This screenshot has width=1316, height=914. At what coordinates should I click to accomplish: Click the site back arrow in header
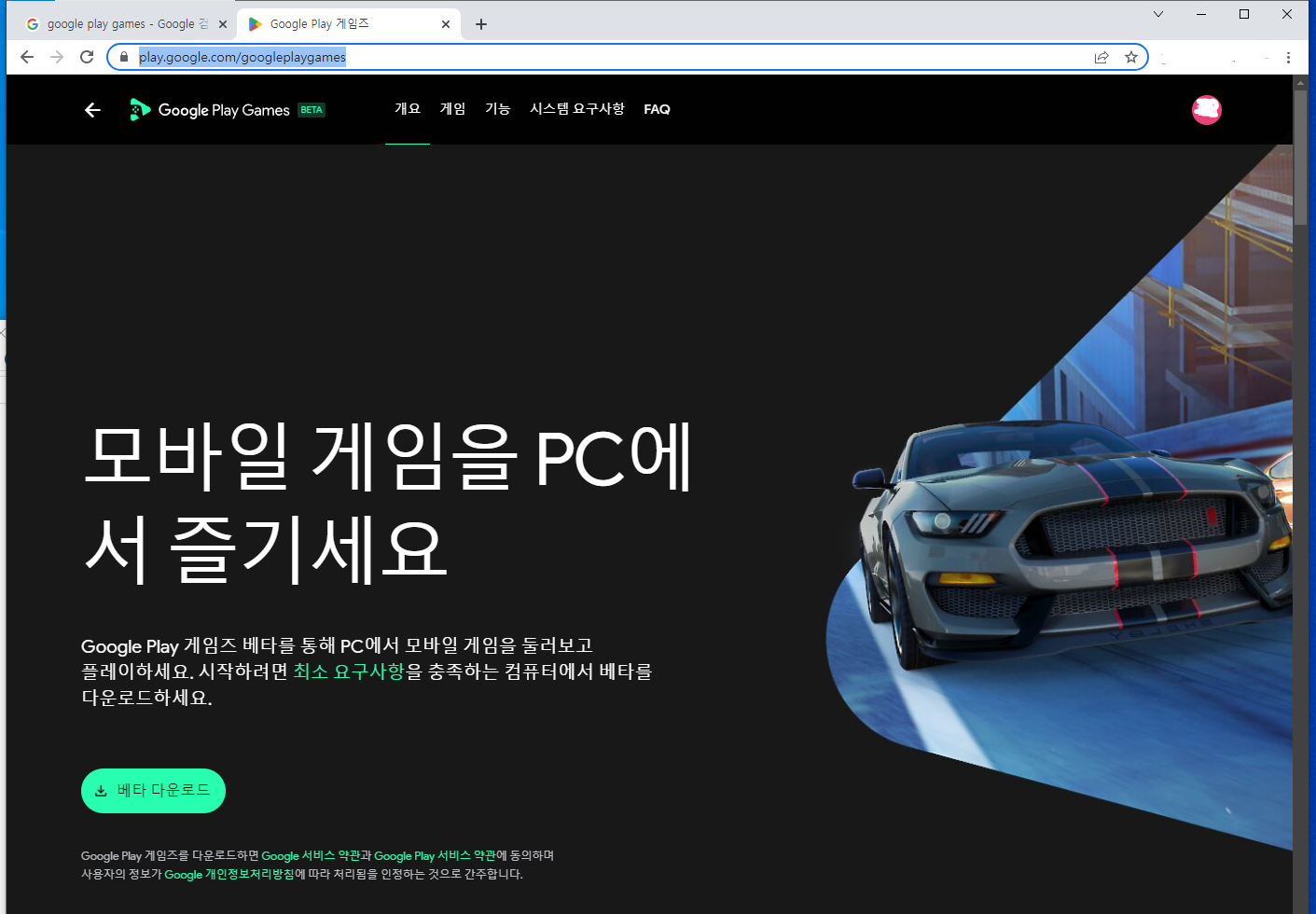[x=92, y=110]
